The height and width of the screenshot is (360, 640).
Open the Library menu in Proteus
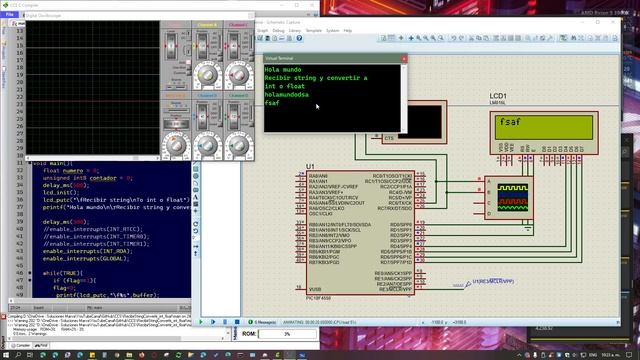[x=295, y=31]
